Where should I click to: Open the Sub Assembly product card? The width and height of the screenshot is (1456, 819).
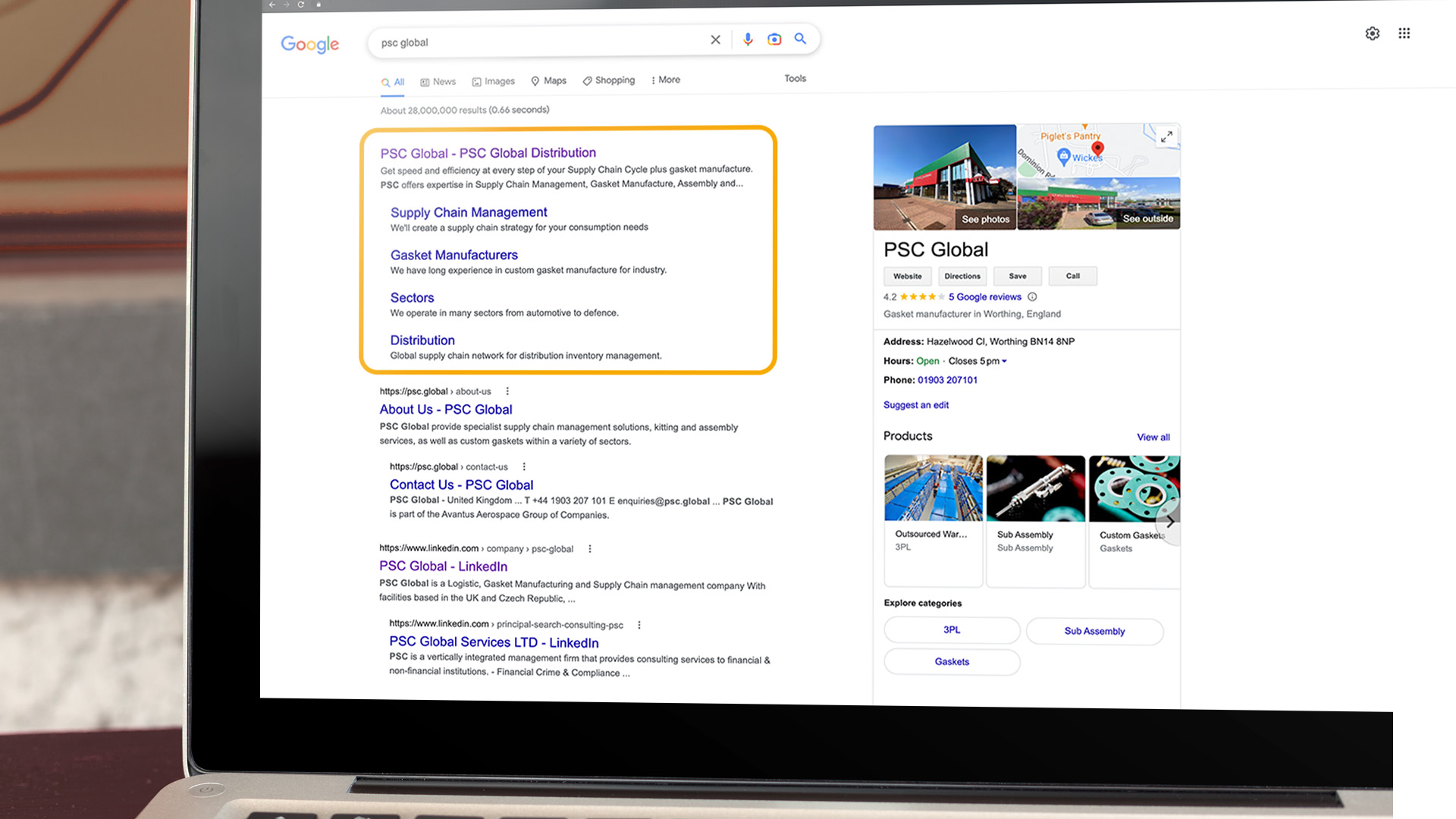1036,521
